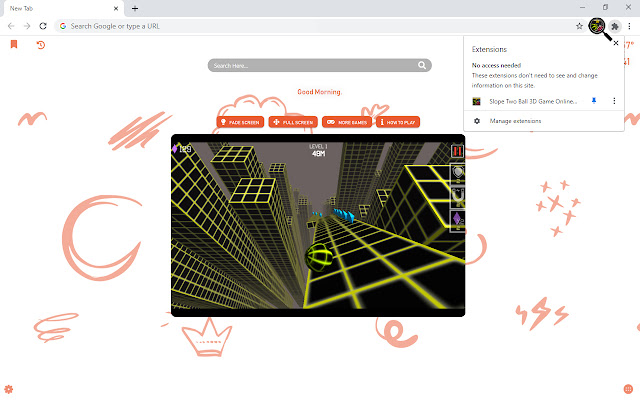Click the purple gem score counter
Viewport: 640px width, 400px height.
[x=182, y=149]
